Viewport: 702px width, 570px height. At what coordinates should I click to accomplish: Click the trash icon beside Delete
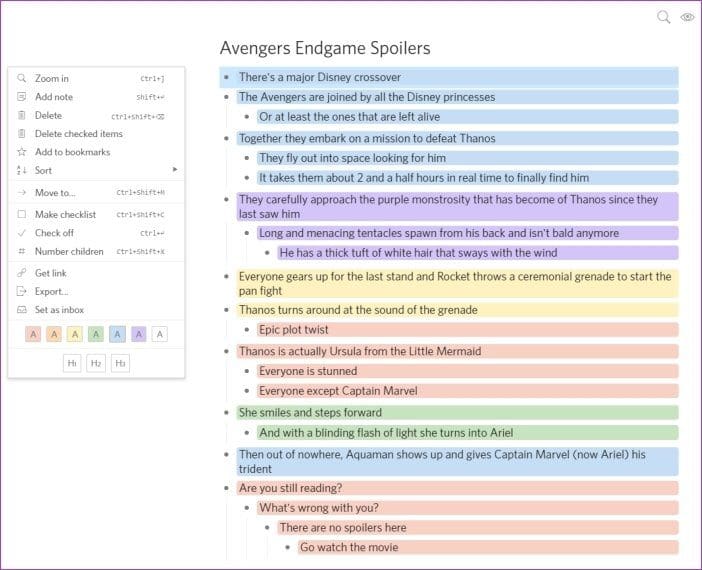21,116
